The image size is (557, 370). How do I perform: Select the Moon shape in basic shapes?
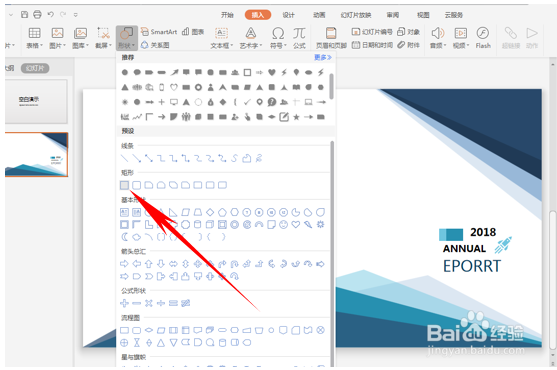124,237
